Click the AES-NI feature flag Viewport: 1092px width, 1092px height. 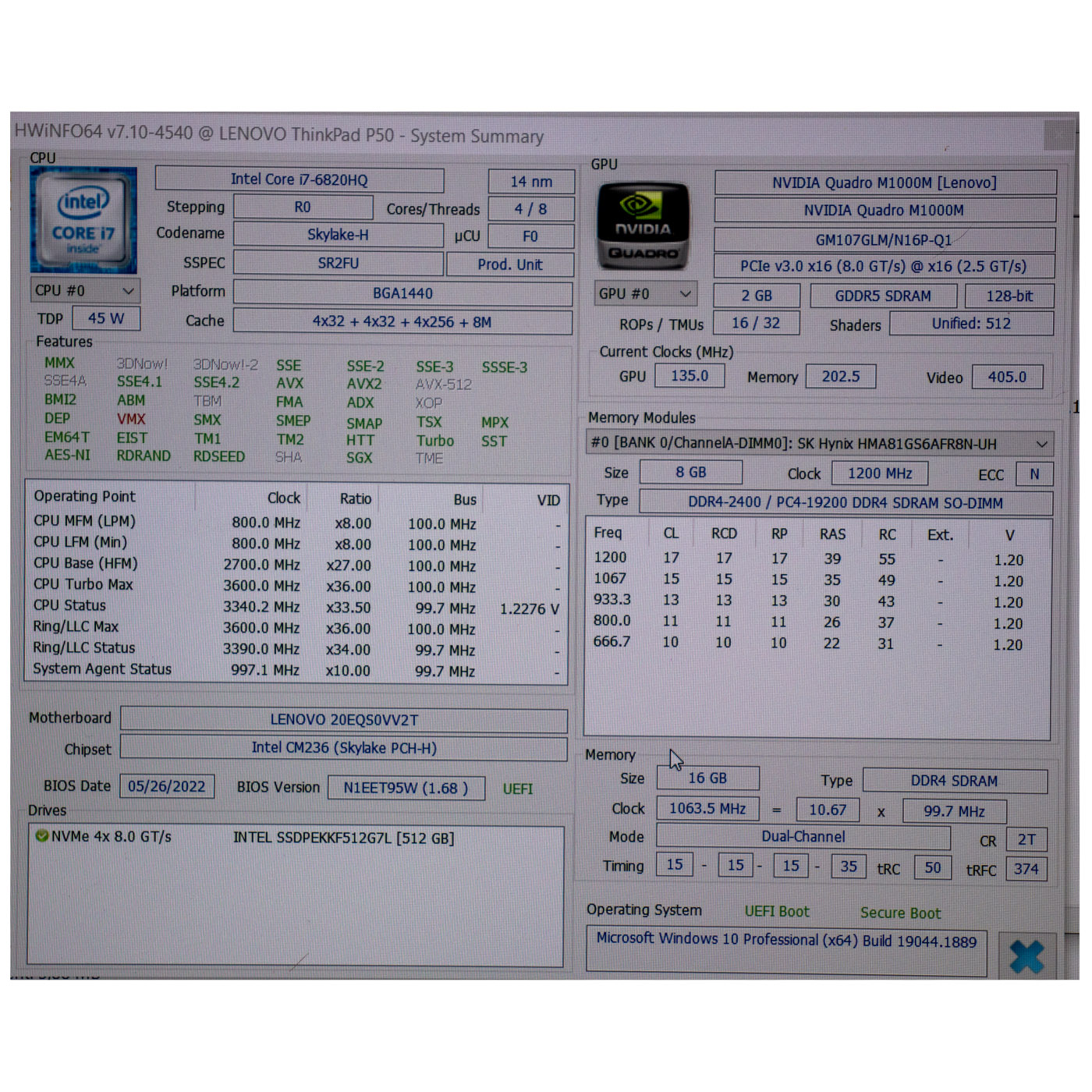67,455
